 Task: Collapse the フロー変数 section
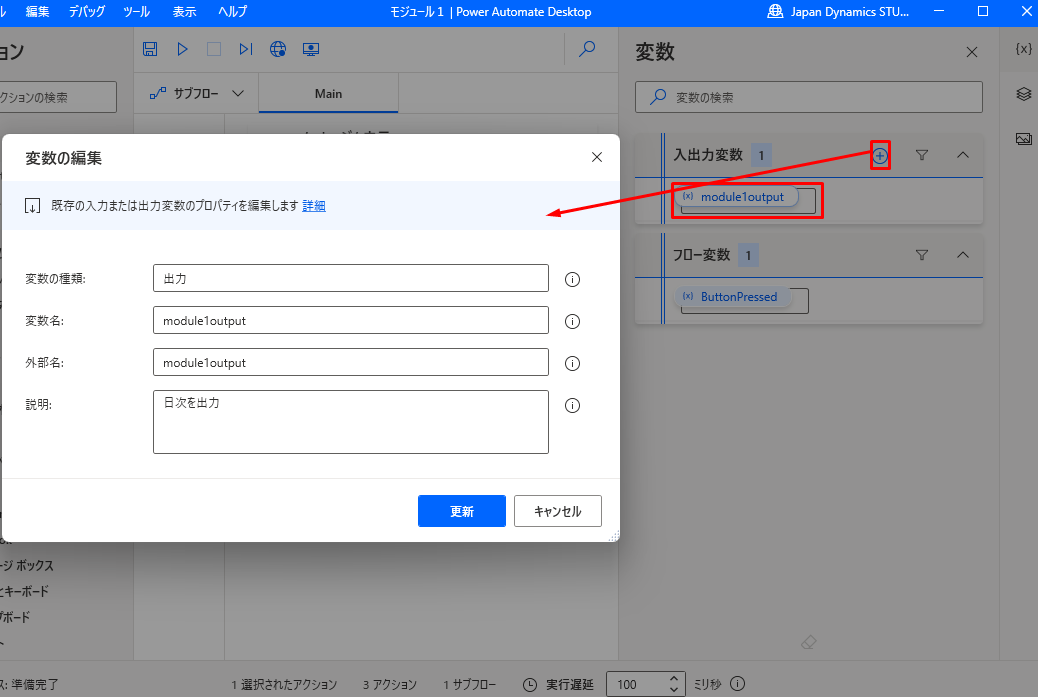point(963,255)
